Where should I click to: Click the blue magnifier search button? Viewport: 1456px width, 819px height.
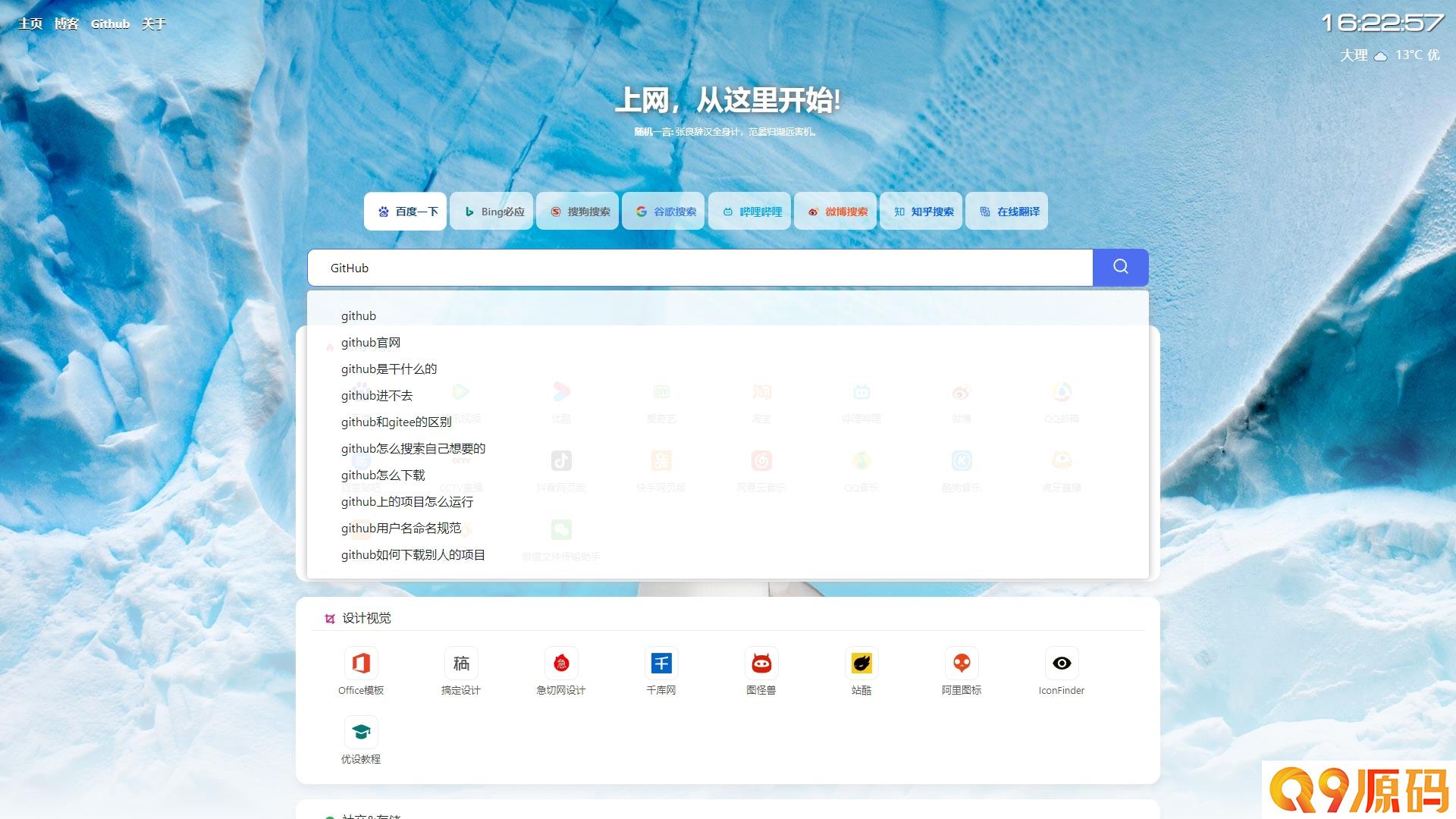(1120, 267)
